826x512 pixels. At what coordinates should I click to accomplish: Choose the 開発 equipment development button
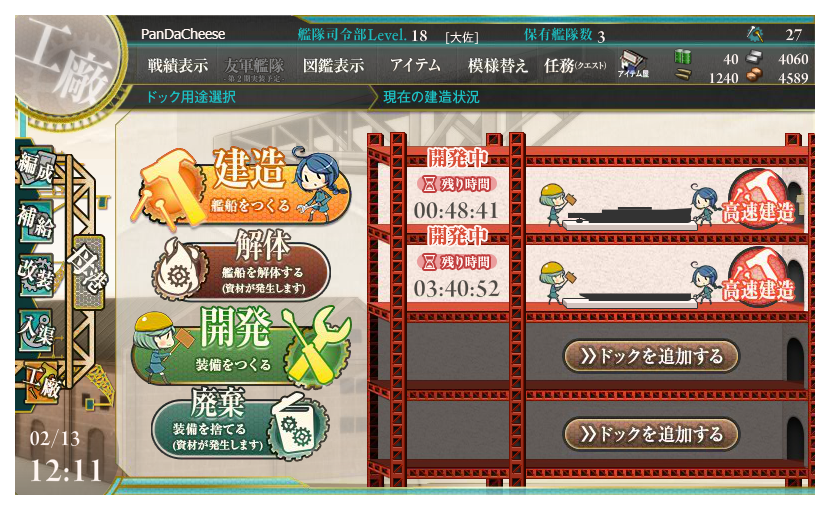[240, 347]
